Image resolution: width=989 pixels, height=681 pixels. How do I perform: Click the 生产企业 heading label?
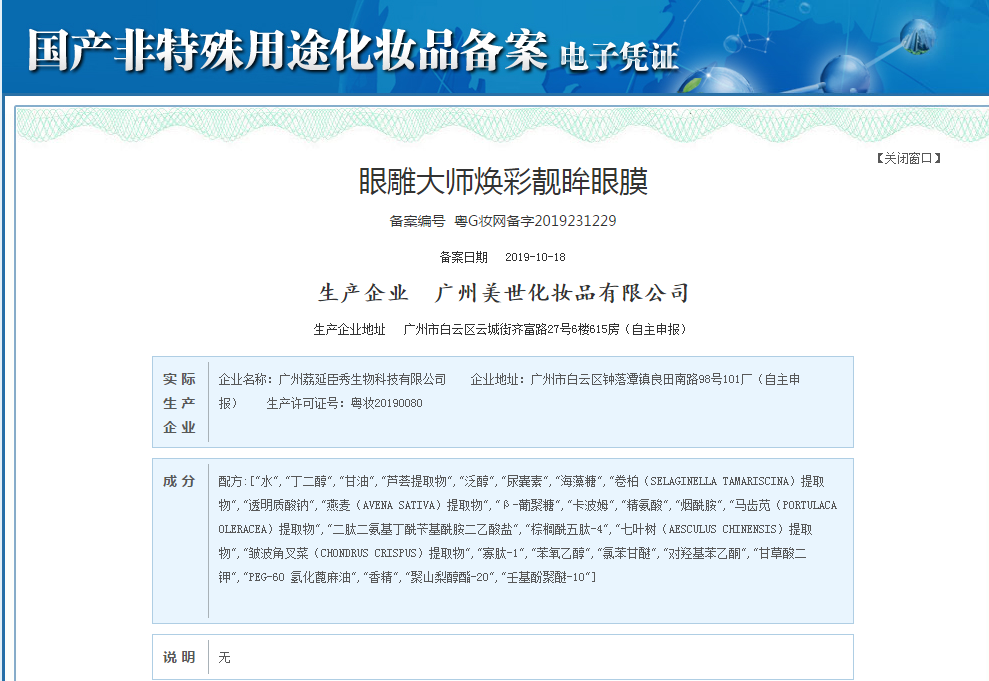363,293
